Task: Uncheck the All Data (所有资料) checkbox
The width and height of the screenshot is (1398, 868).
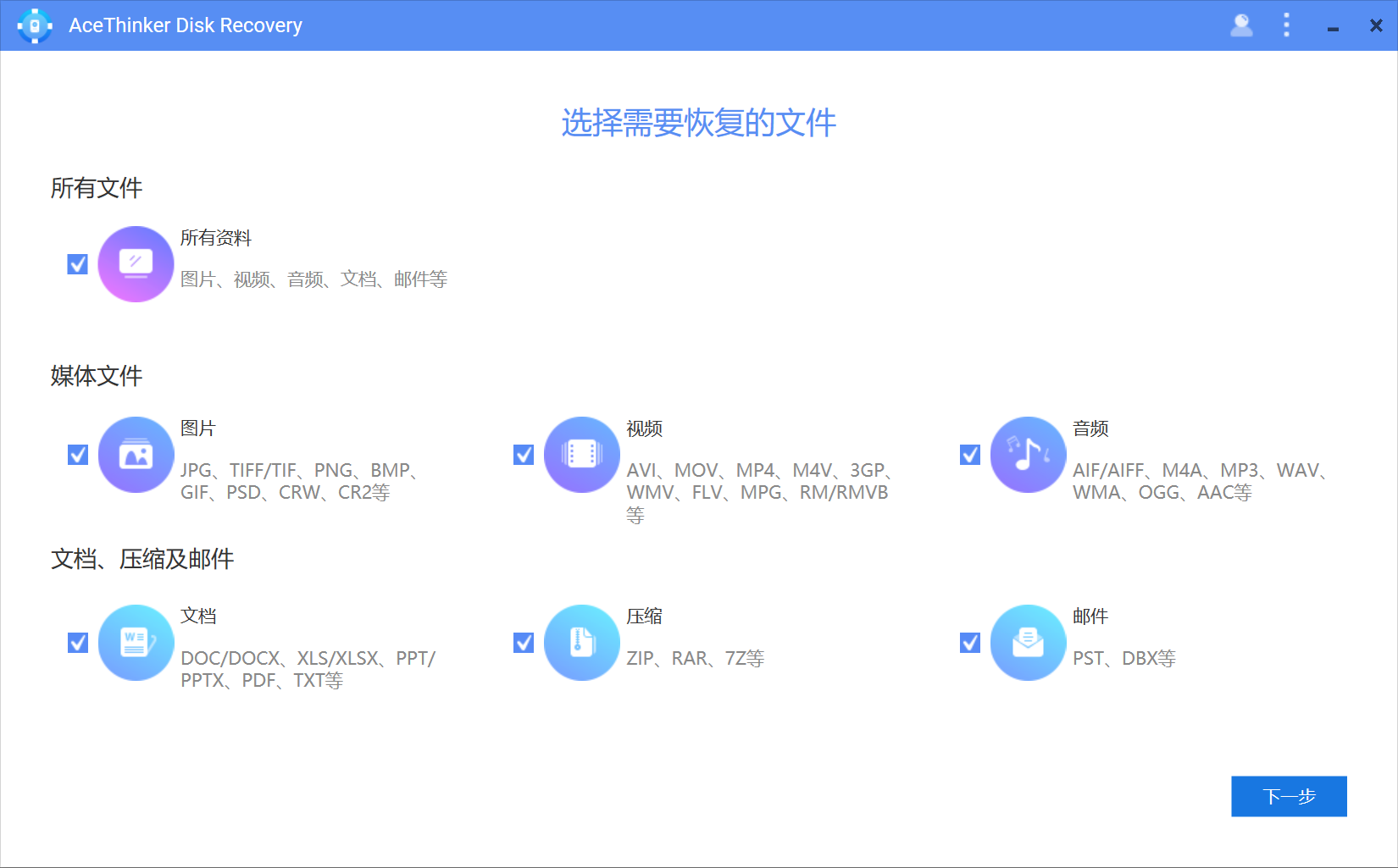Action: pos(78,264)
